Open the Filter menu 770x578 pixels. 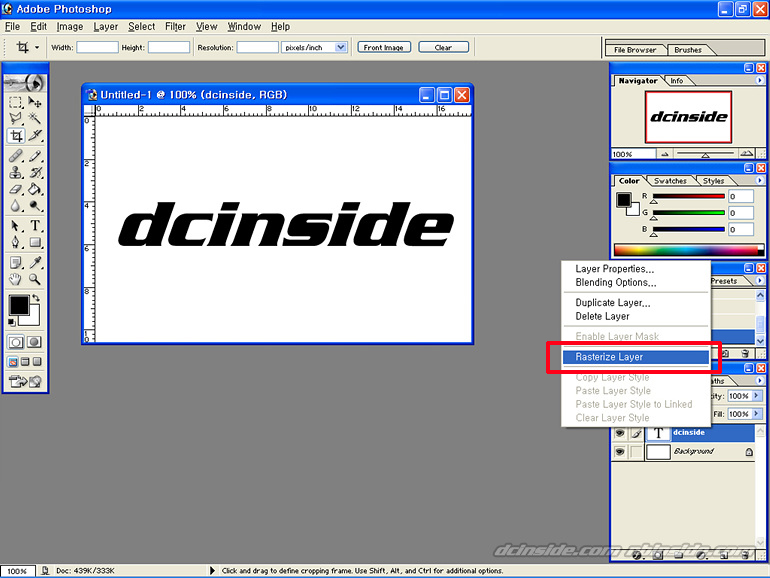tap(175, 27)
